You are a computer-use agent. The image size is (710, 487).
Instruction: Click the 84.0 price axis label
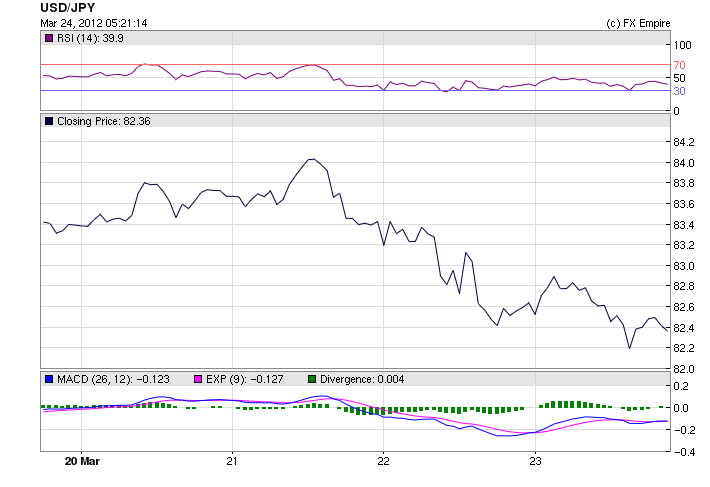click(x=684, y=163)
